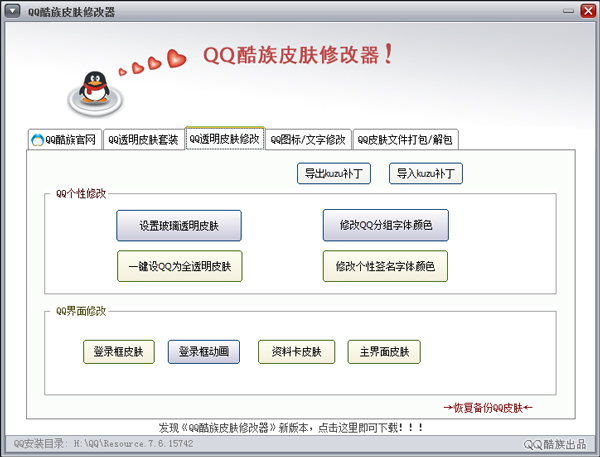
Task: Click the 恢复备份QQ皮肤 restore link
Action: pos(488,407)
